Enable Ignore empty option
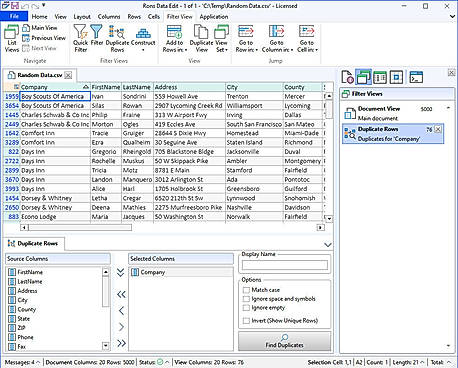 246,308
